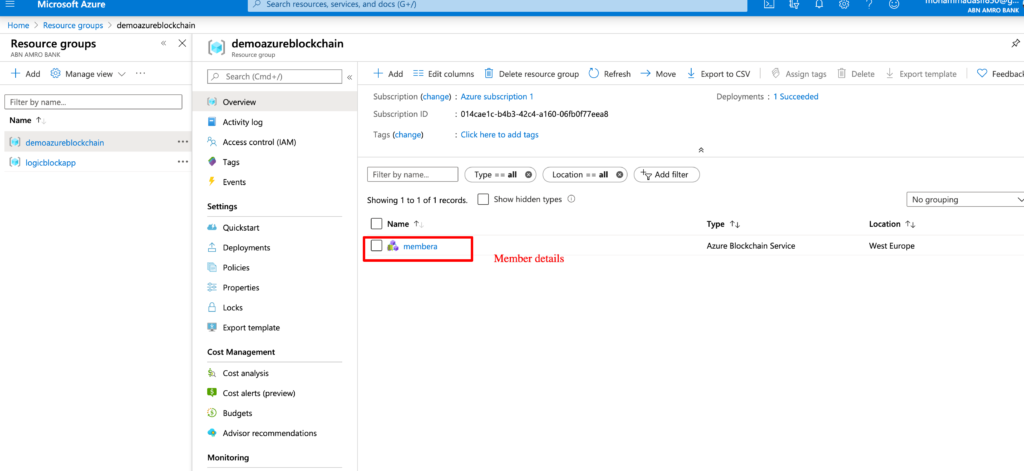This screenshot has width=1024, height=471.
Task: Click Move in the toolbar
Action: click(x=658, y=74)
